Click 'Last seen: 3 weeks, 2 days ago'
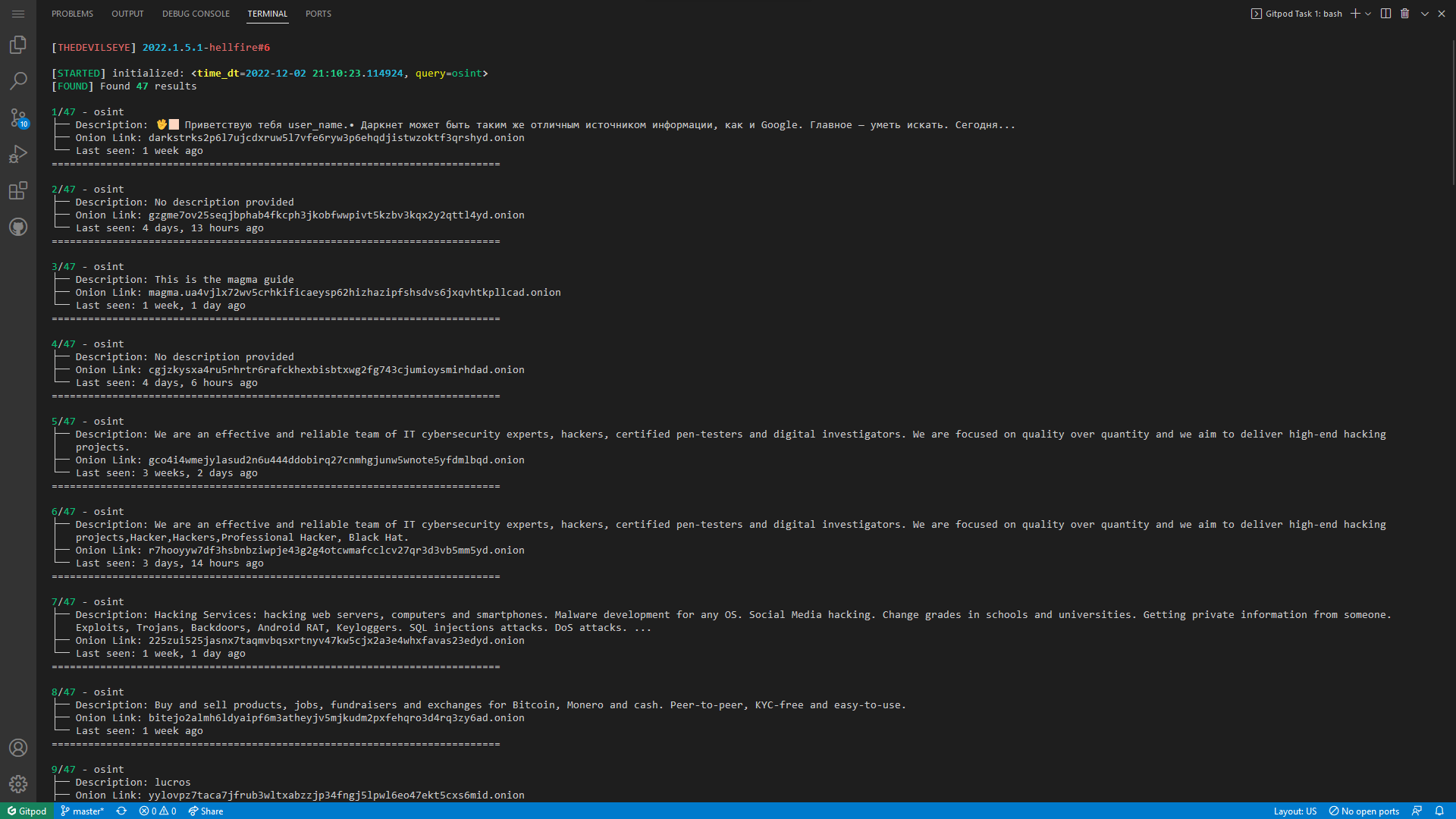Image resolution: width=1456 pixels, height=819 pixels. pyautogui.click(x=166, y=473)
